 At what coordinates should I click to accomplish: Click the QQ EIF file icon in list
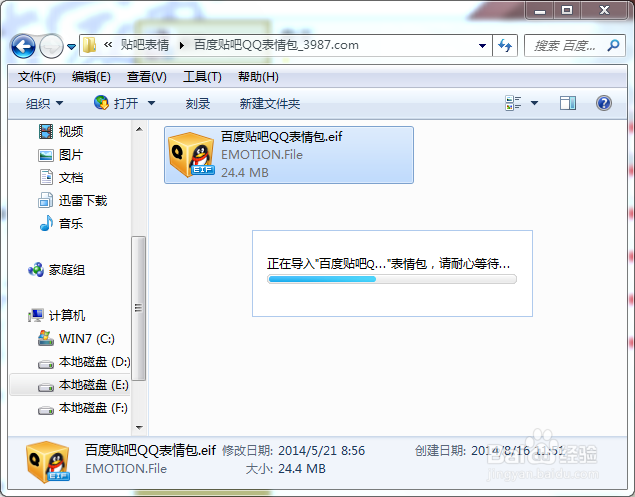click(191, 155)
